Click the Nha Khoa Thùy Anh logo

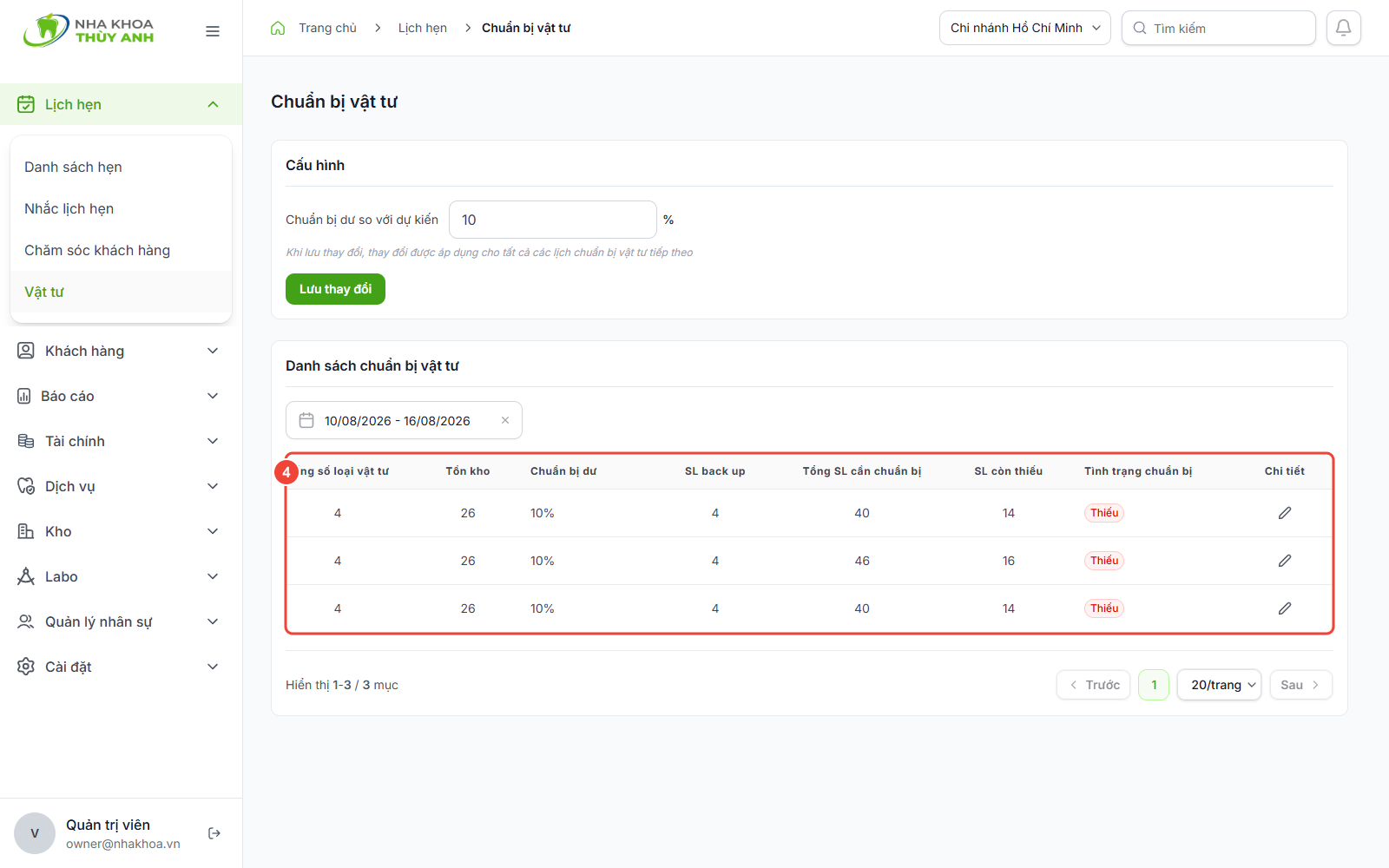pyautogui.click(x=89, y=30)
